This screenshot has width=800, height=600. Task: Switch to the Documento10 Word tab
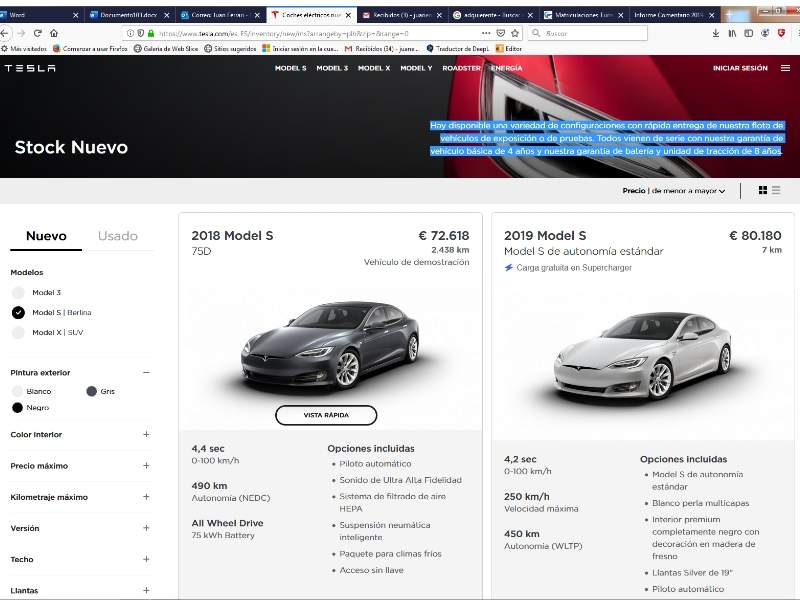(128, 15)
